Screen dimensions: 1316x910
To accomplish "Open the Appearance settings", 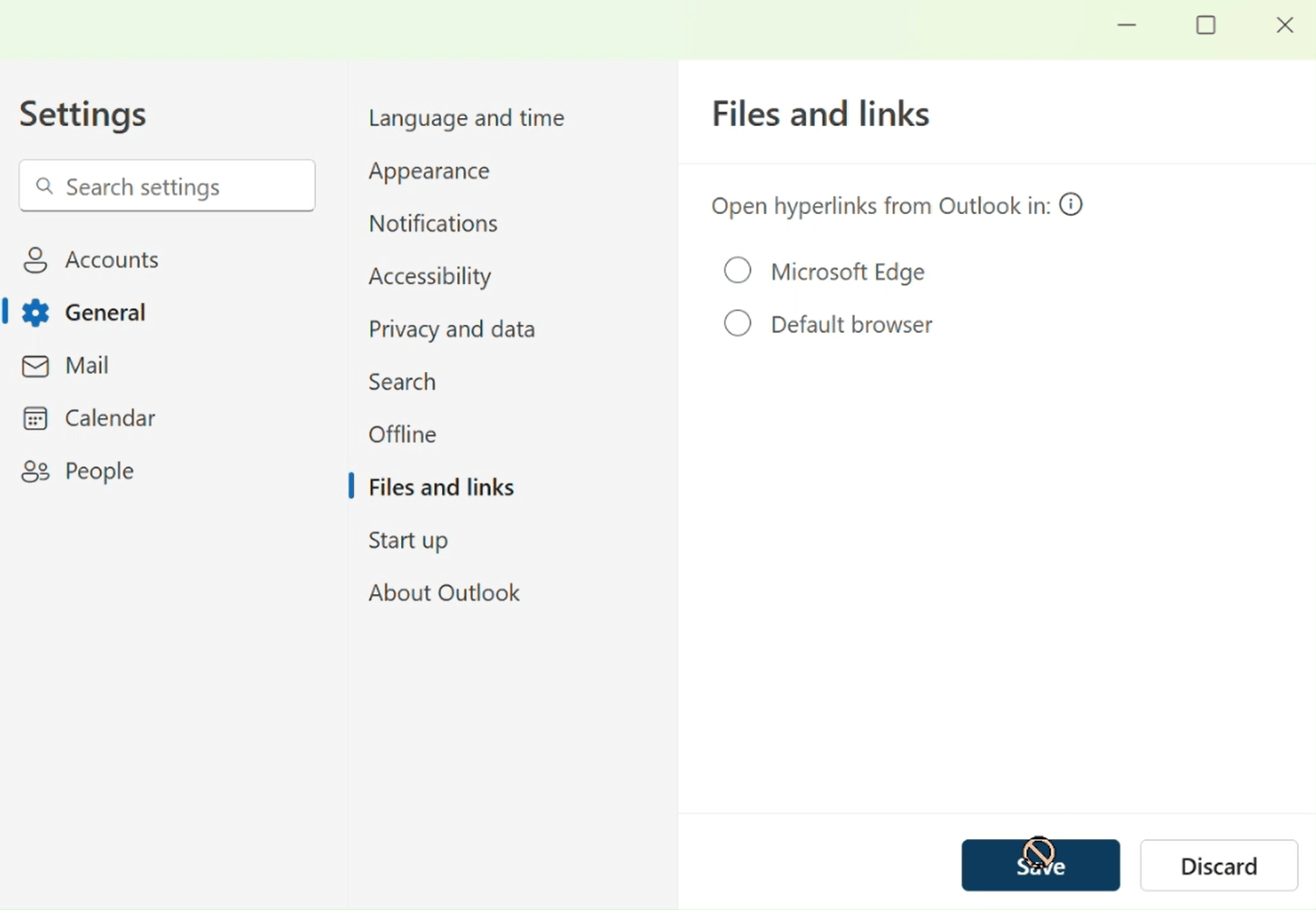I will (x=428, y=171).
